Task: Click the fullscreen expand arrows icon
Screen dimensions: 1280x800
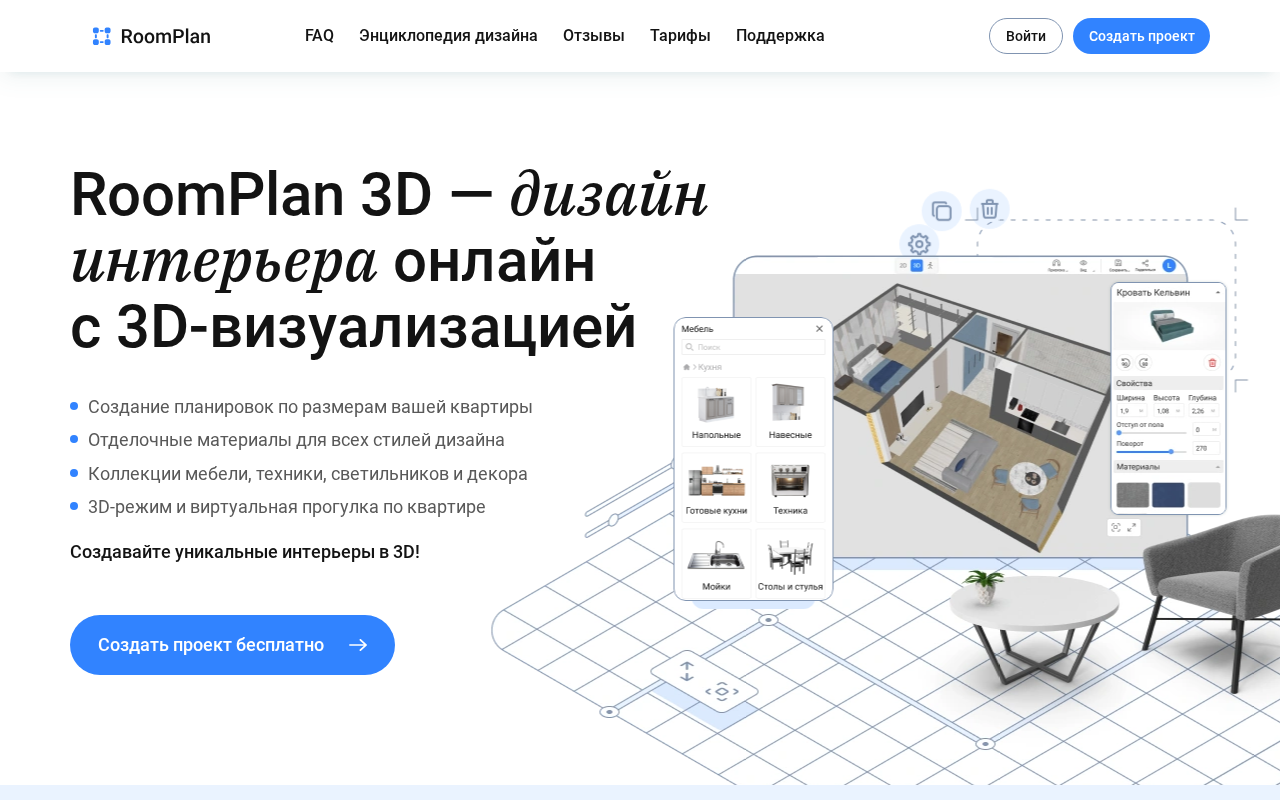Action: (x=1132, y=527)
